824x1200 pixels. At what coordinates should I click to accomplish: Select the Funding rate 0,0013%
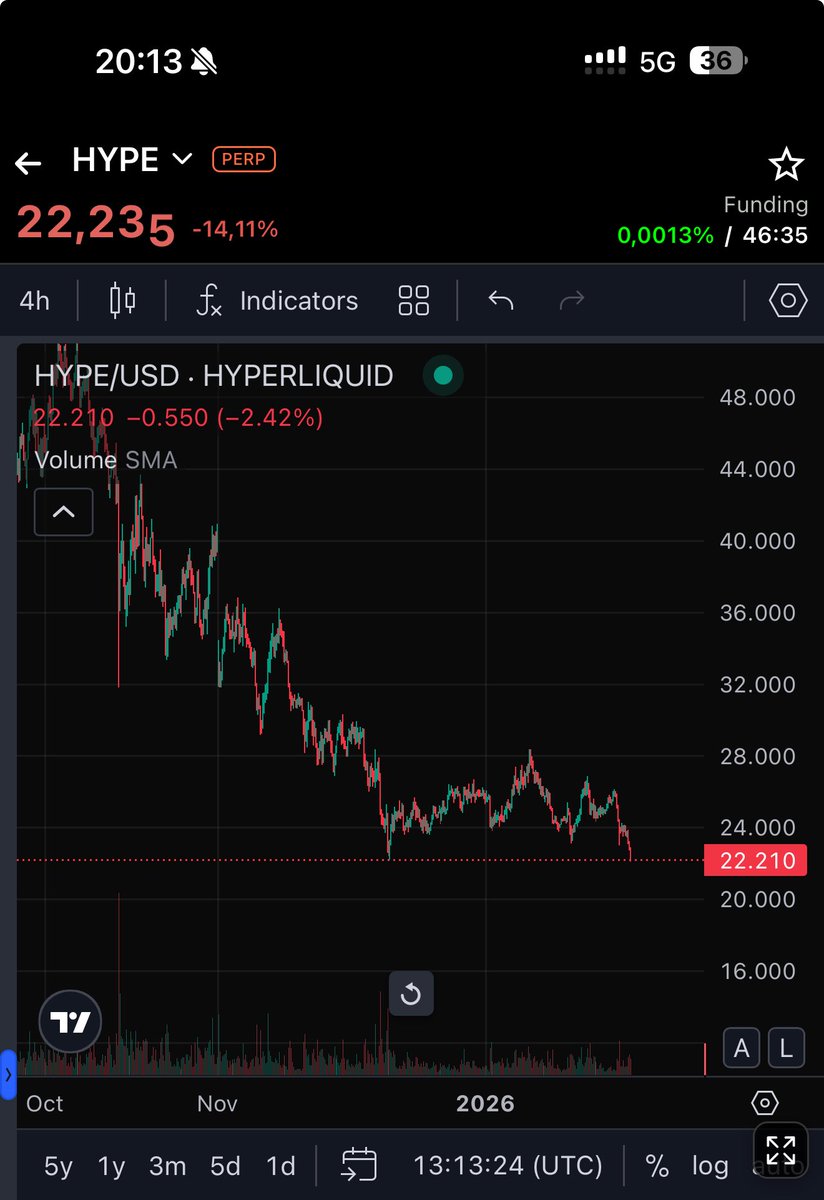pyautogui.click(x=665, y=236)
